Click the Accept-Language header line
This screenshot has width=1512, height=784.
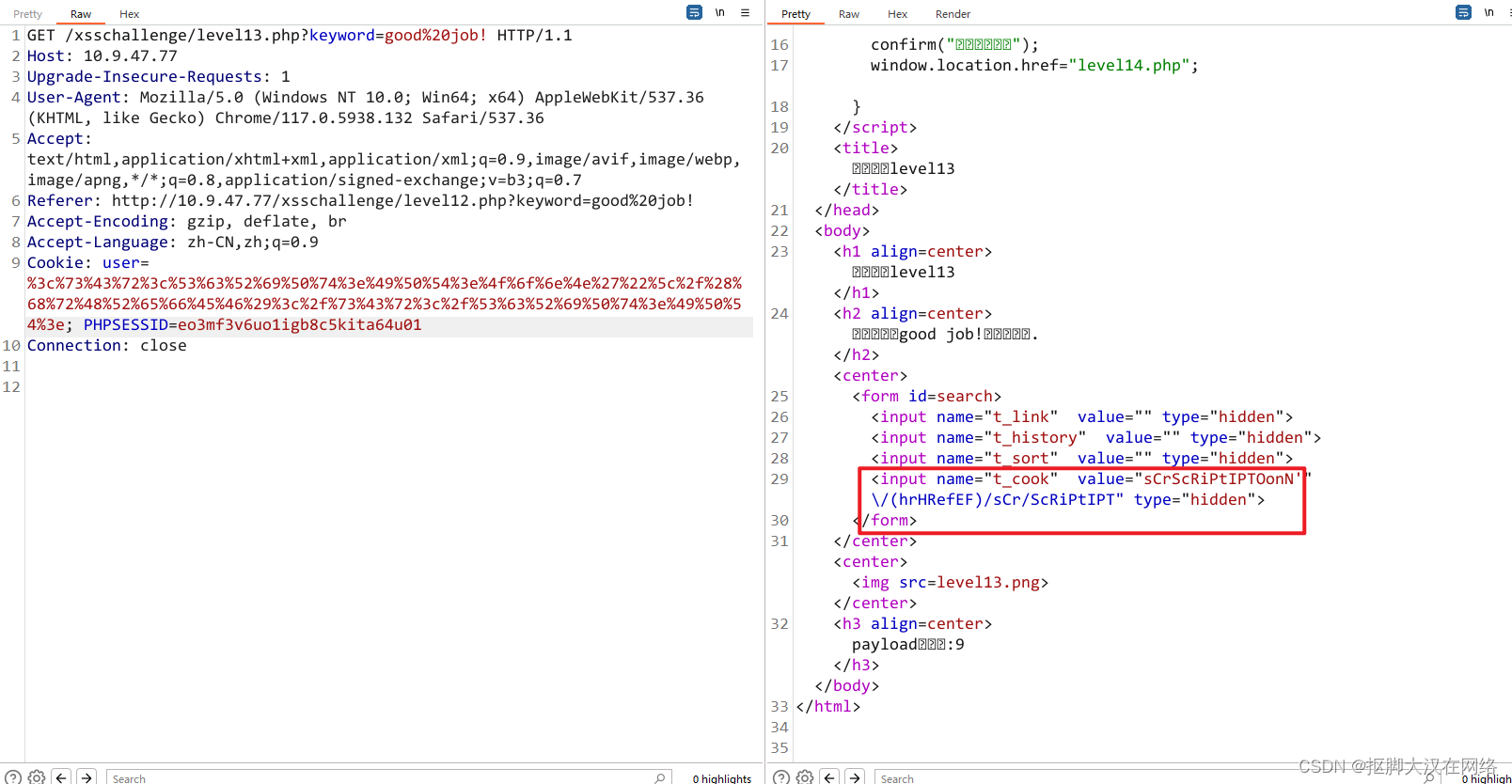172,242
